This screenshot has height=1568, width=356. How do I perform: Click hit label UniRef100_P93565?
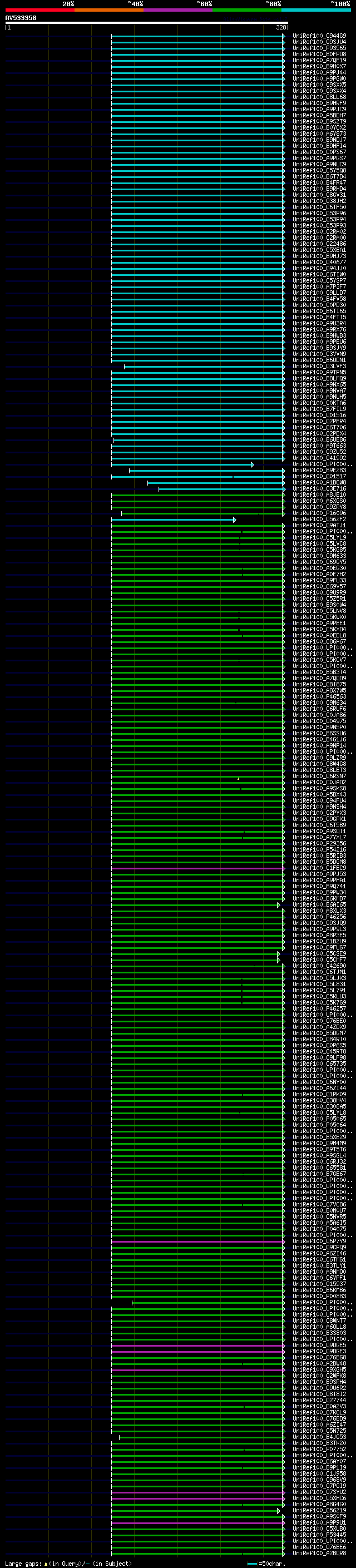coord(319,48)
